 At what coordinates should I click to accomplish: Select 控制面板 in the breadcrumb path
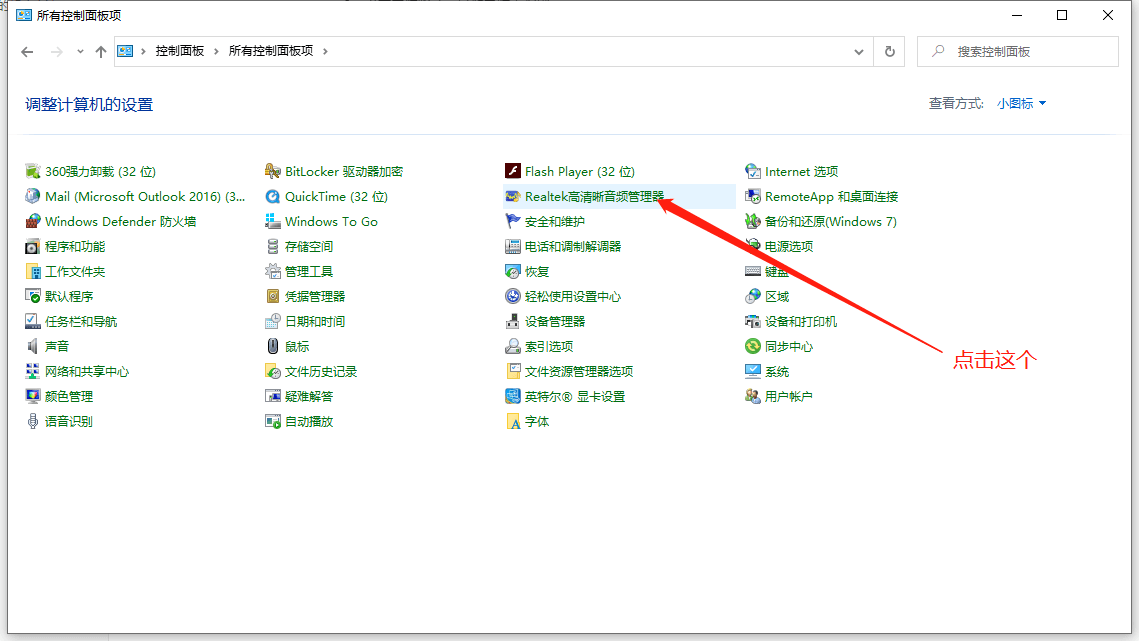click(x=179, y=51)
